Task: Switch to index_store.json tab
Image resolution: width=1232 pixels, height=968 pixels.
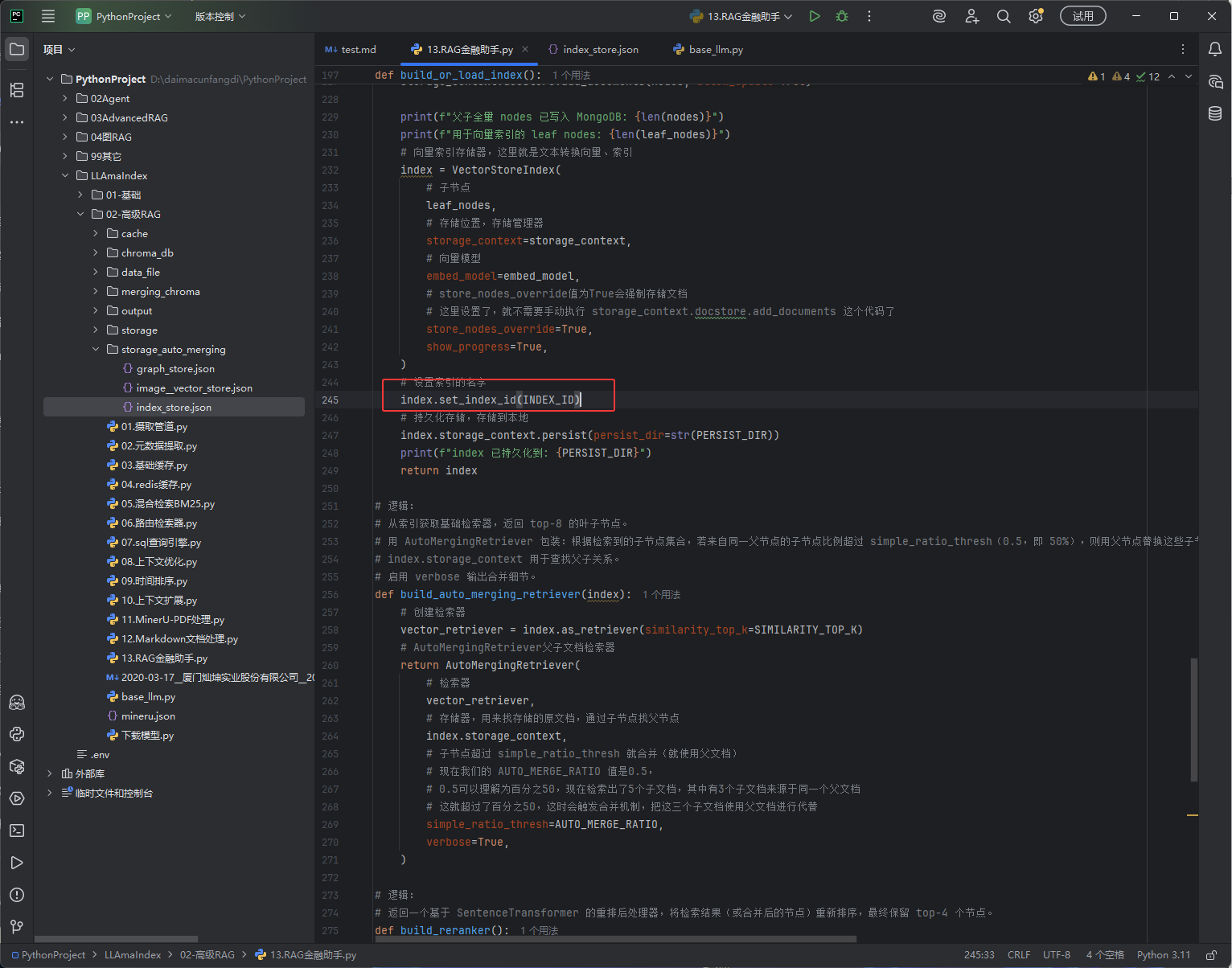Action: pyautogui.click(x=593, y=50)
